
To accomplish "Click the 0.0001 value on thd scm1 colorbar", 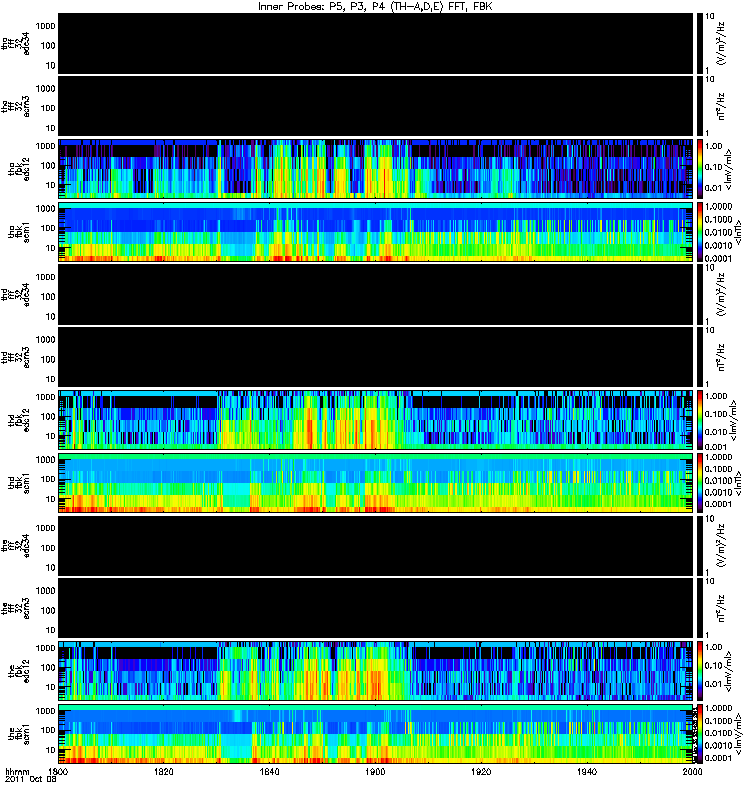I will 718,504.
